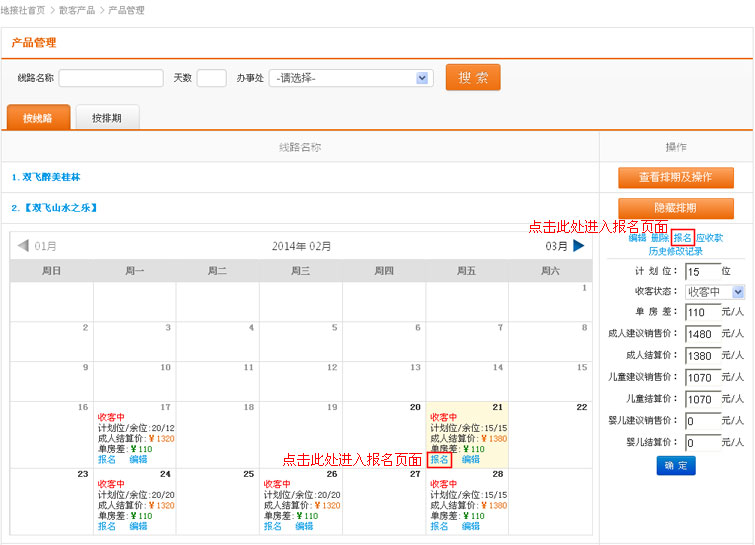755x545 pixels.
Task: Click 报名 on February 26 cell
Action: coord(273,526)
